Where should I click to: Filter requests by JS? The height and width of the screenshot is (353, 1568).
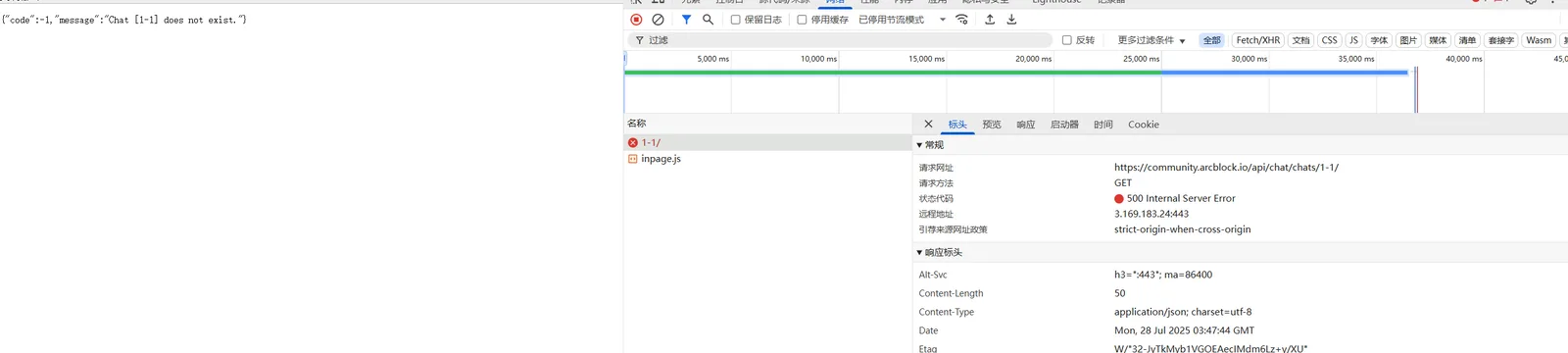click(1353, 40)
